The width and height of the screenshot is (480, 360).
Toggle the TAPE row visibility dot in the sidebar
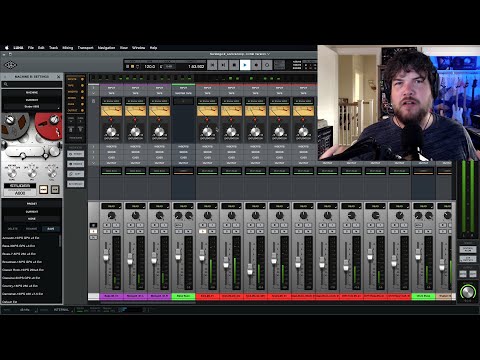tap(82, 85)
